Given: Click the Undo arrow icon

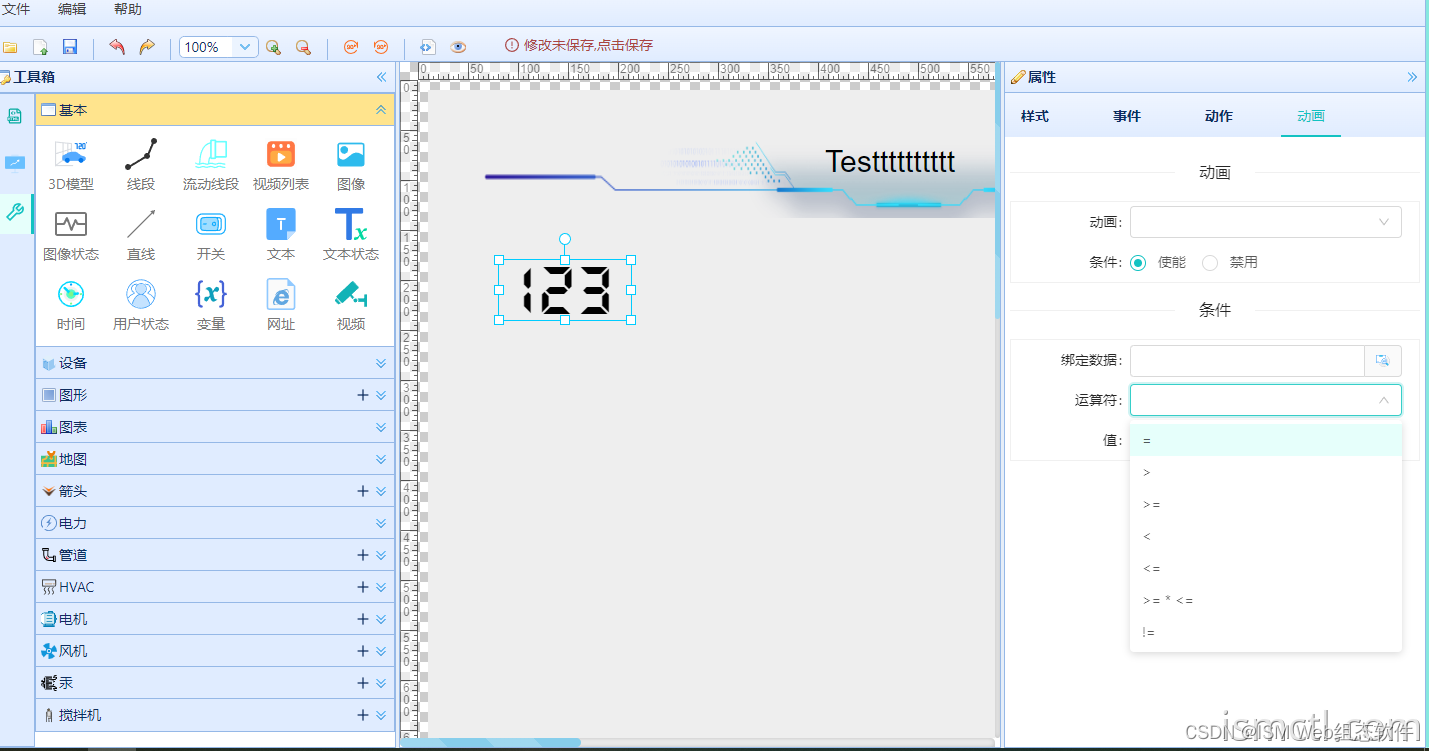Looking at the screenshot, I should coord(117,46).
